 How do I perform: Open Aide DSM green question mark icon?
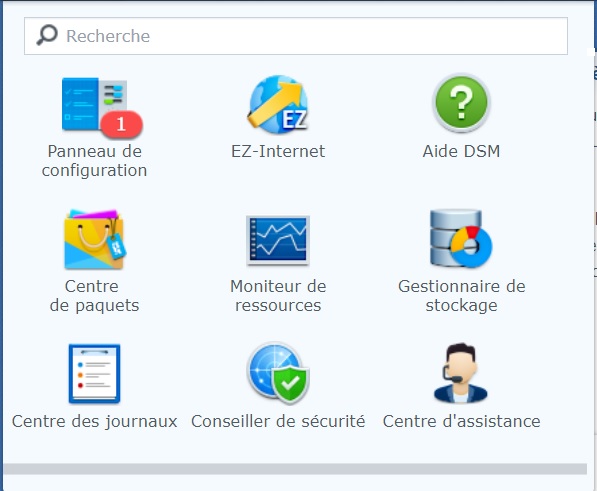click(461, 103)
